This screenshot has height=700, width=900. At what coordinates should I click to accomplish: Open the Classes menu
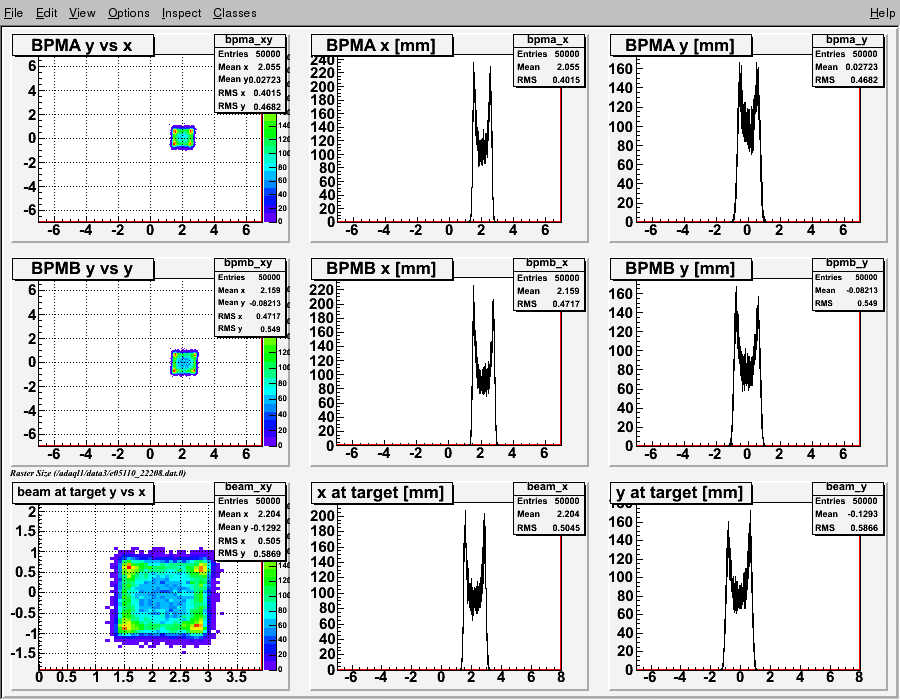pos(235,13)
